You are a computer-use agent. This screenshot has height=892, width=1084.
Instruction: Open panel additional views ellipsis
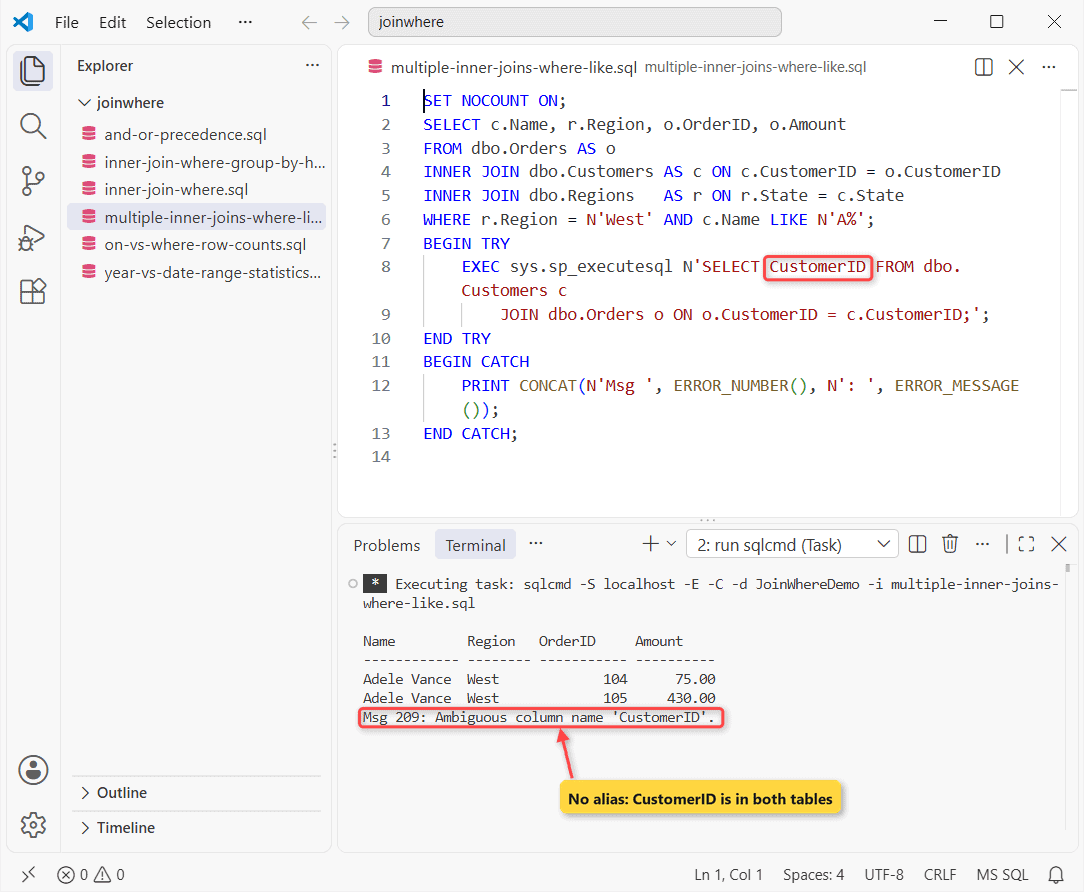pyautogui.click(x=536, y=543)
